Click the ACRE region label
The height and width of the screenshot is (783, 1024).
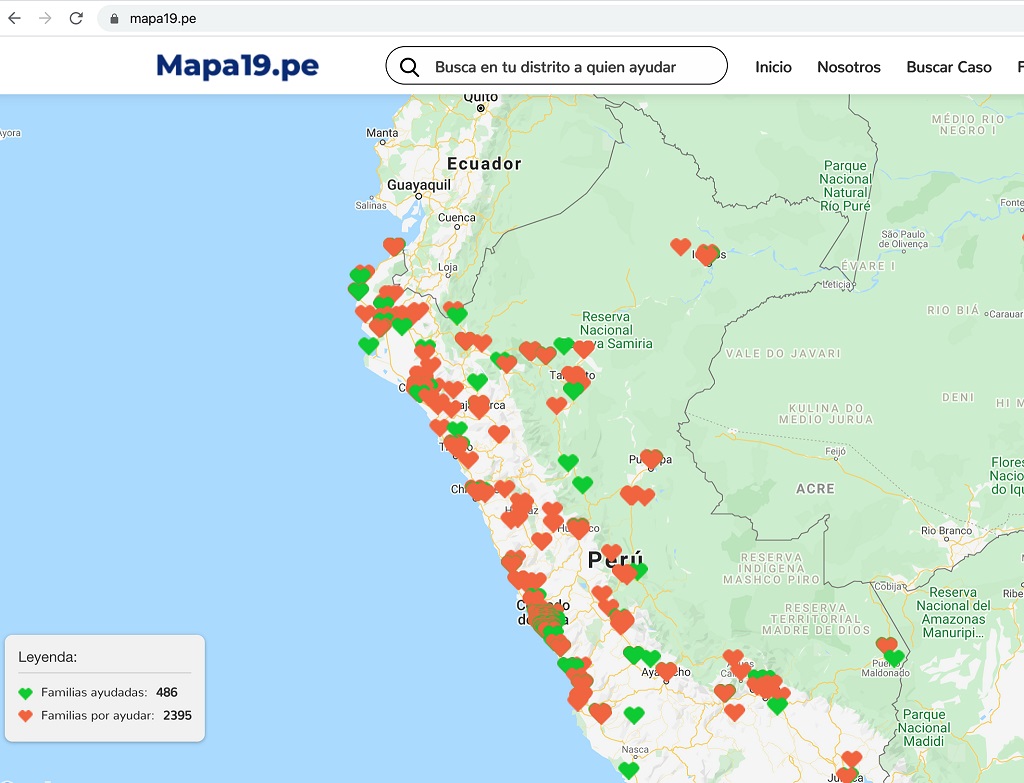(x=816, y=488)
